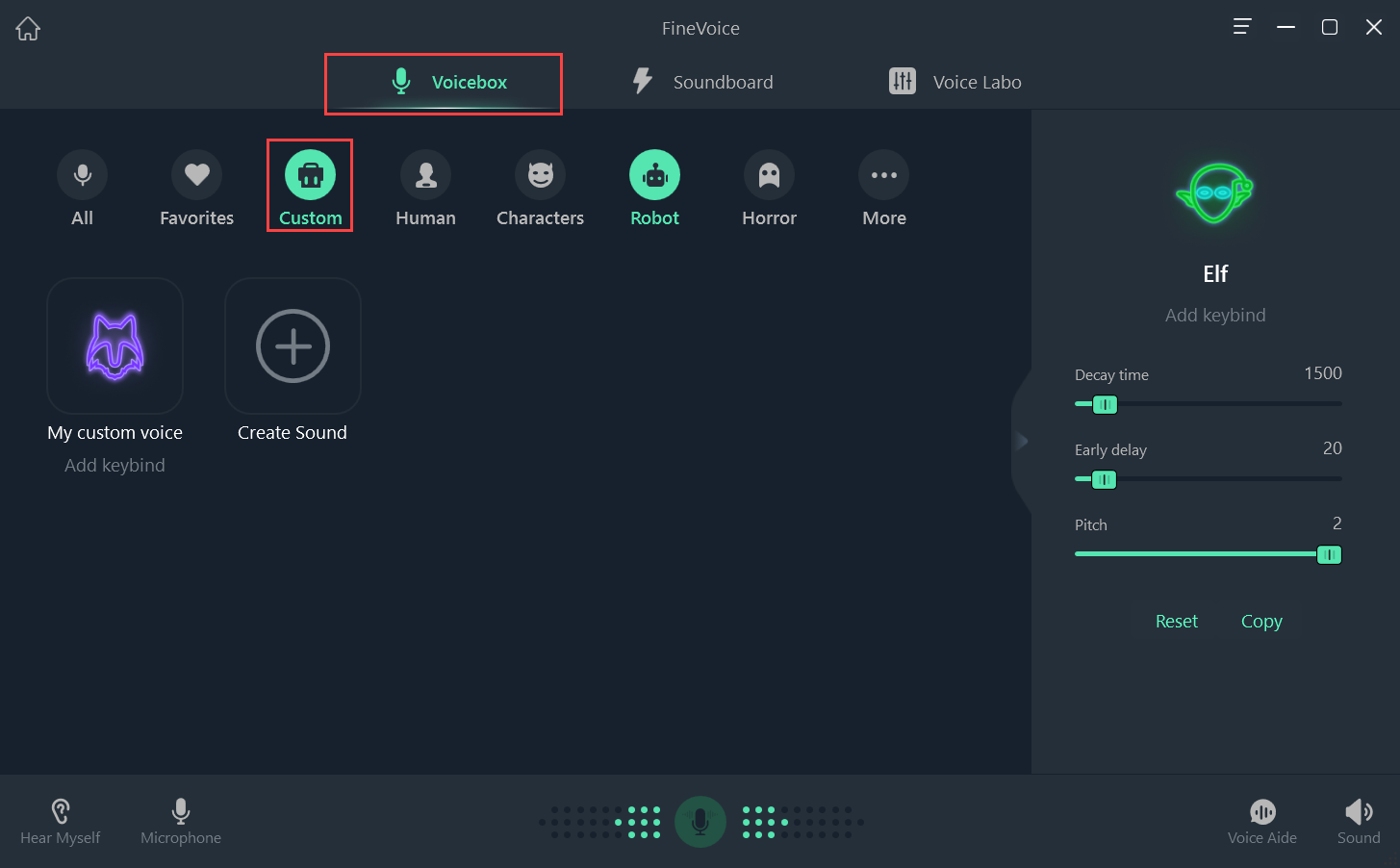Click the Voice Aide icon
The image size is (1400, 868).
tap(1262, 820)
